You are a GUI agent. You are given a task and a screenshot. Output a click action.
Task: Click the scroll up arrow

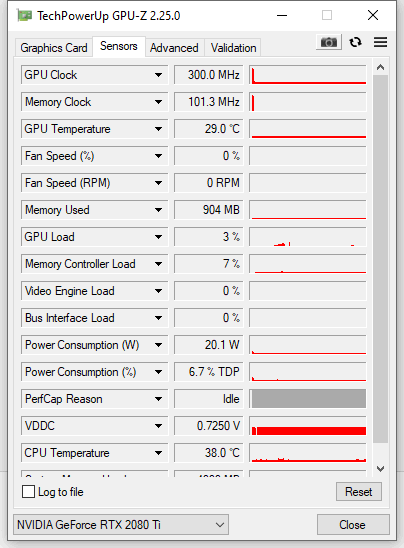pos(381,67)
